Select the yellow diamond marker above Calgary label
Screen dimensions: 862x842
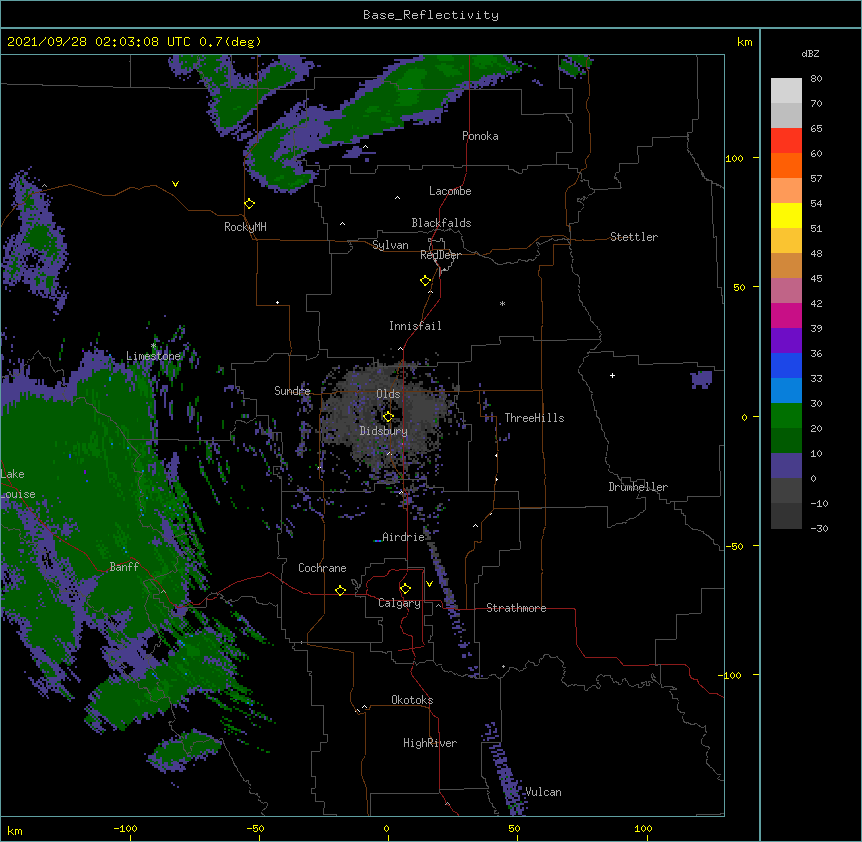(405, 589)
